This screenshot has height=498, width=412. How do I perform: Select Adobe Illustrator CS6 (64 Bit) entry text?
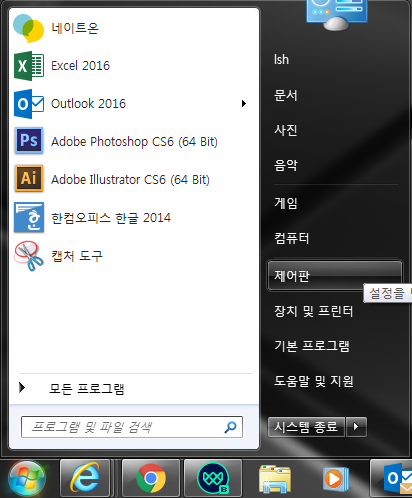130,180
